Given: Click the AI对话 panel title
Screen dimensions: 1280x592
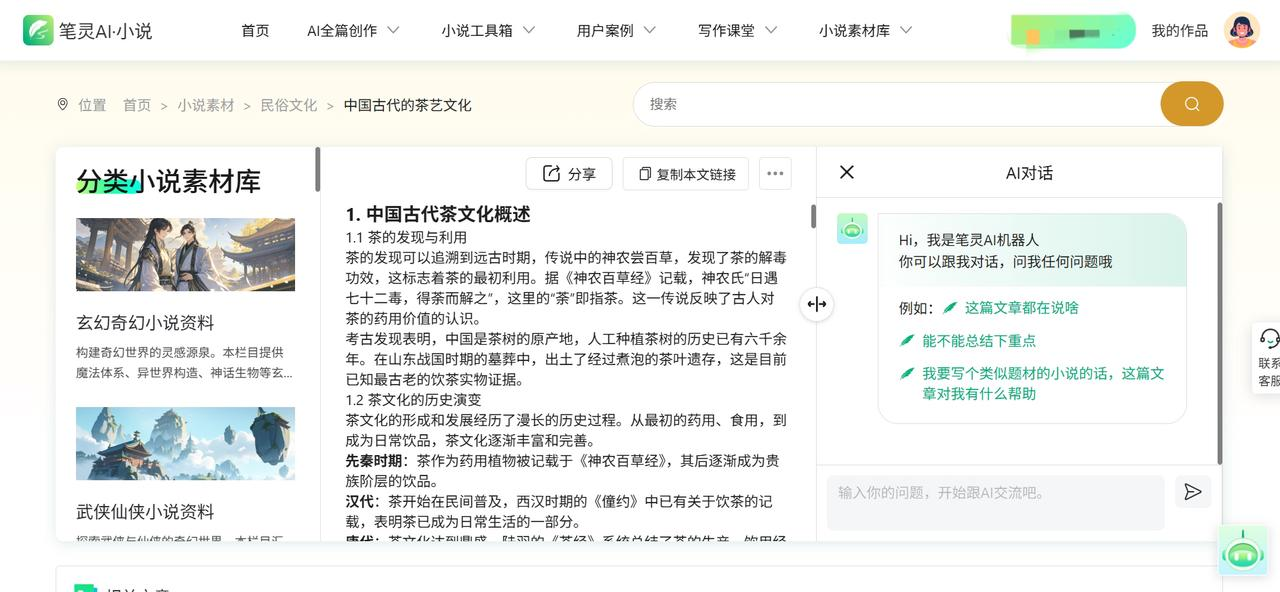Looking at the screenshot, I should click(x=1029, y=172).
